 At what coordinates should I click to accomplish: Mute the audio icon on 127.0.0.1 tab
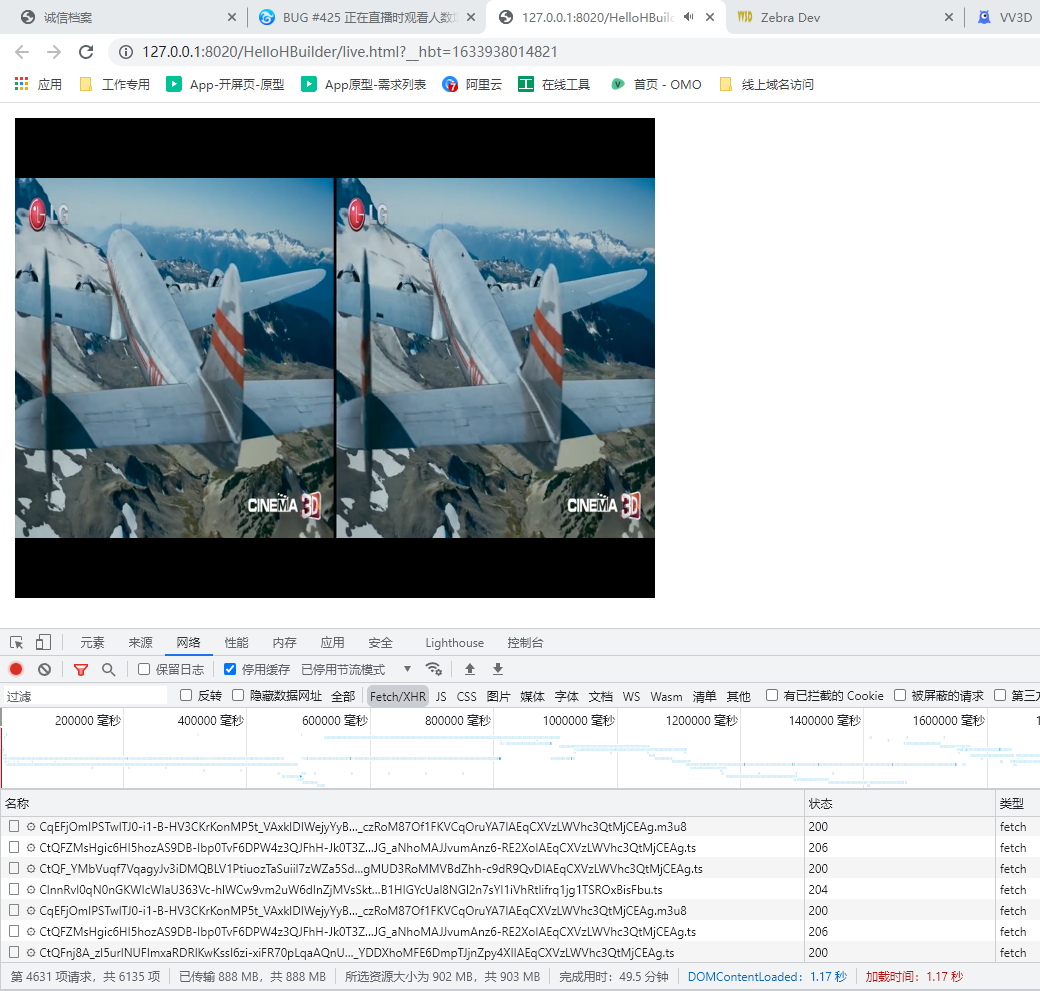(x=688, y=17)
